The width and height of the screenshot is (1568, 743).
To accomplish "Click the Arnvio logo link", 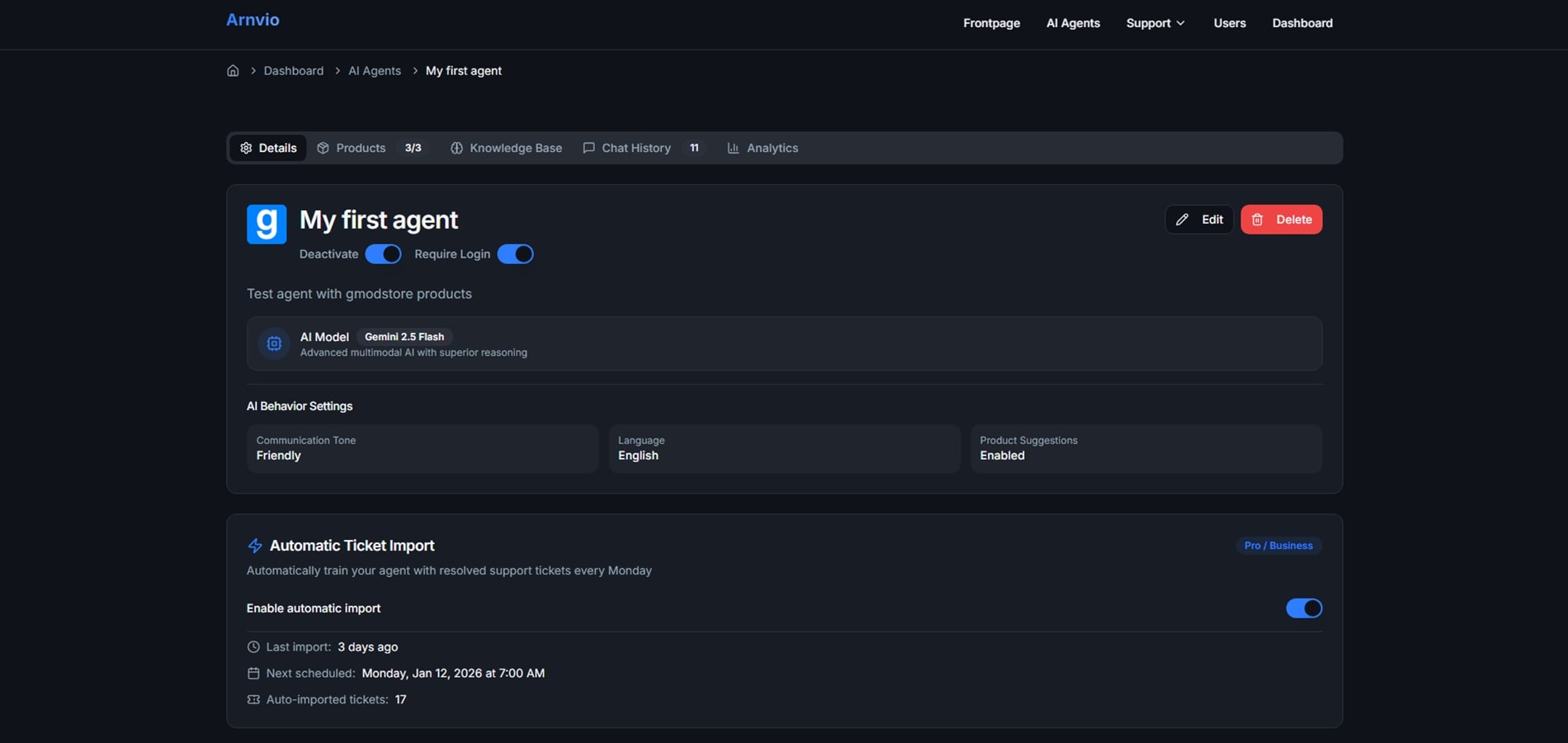I will coord(253,20).
